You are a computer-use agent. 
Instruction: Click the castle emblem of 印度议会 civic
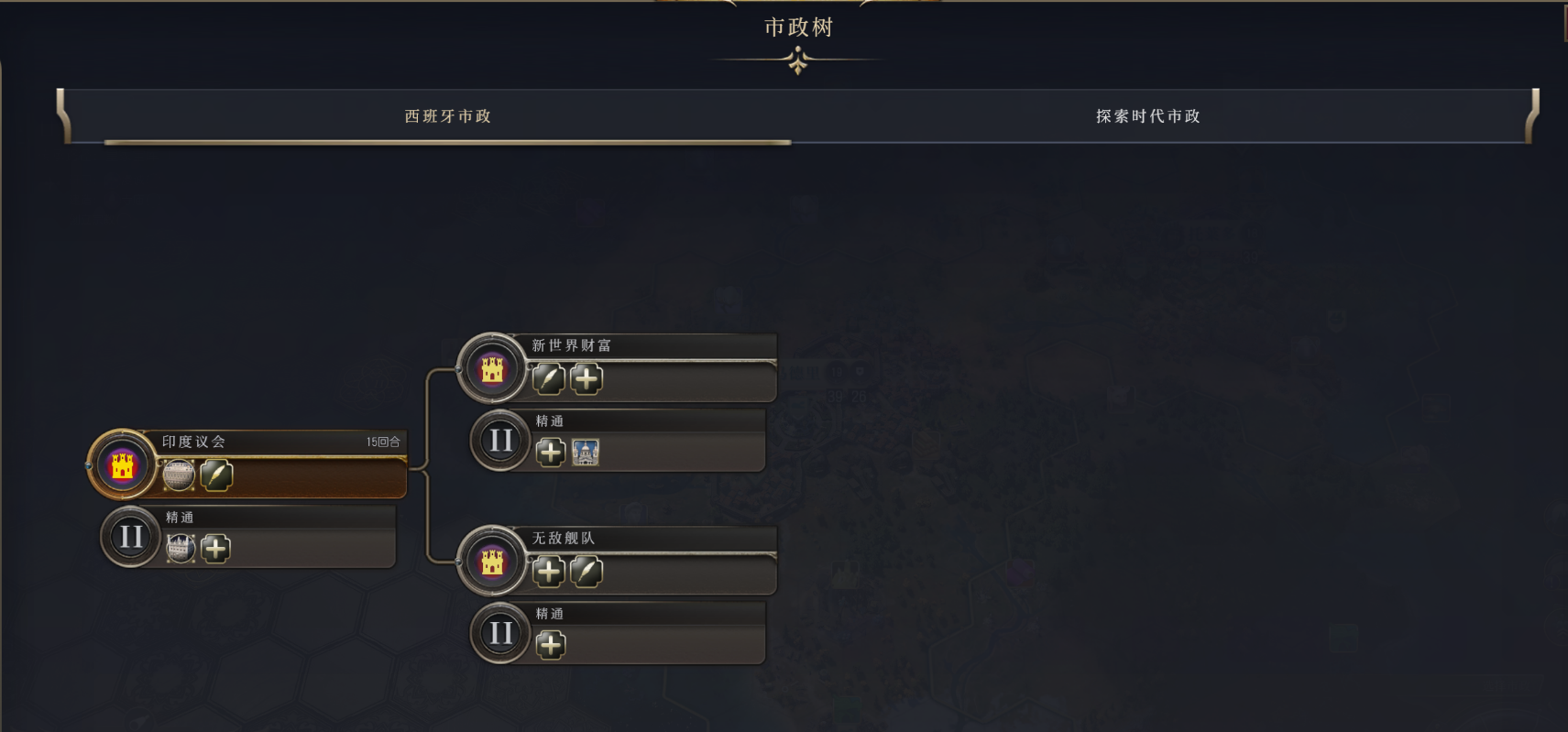coord(122,465)
